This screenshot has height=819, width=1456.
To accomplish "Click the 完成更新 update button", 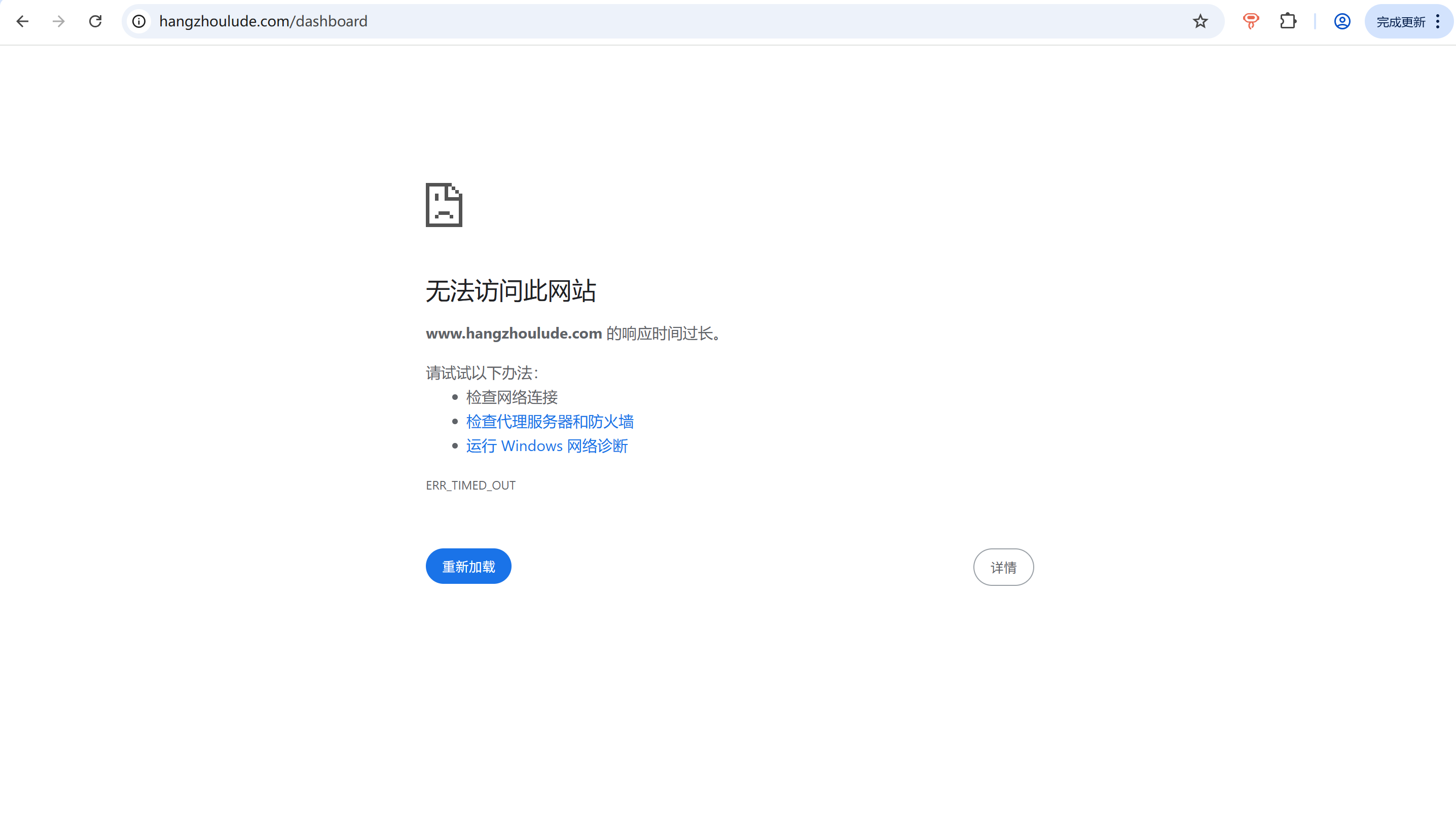I will click(x=1401, y=22).
